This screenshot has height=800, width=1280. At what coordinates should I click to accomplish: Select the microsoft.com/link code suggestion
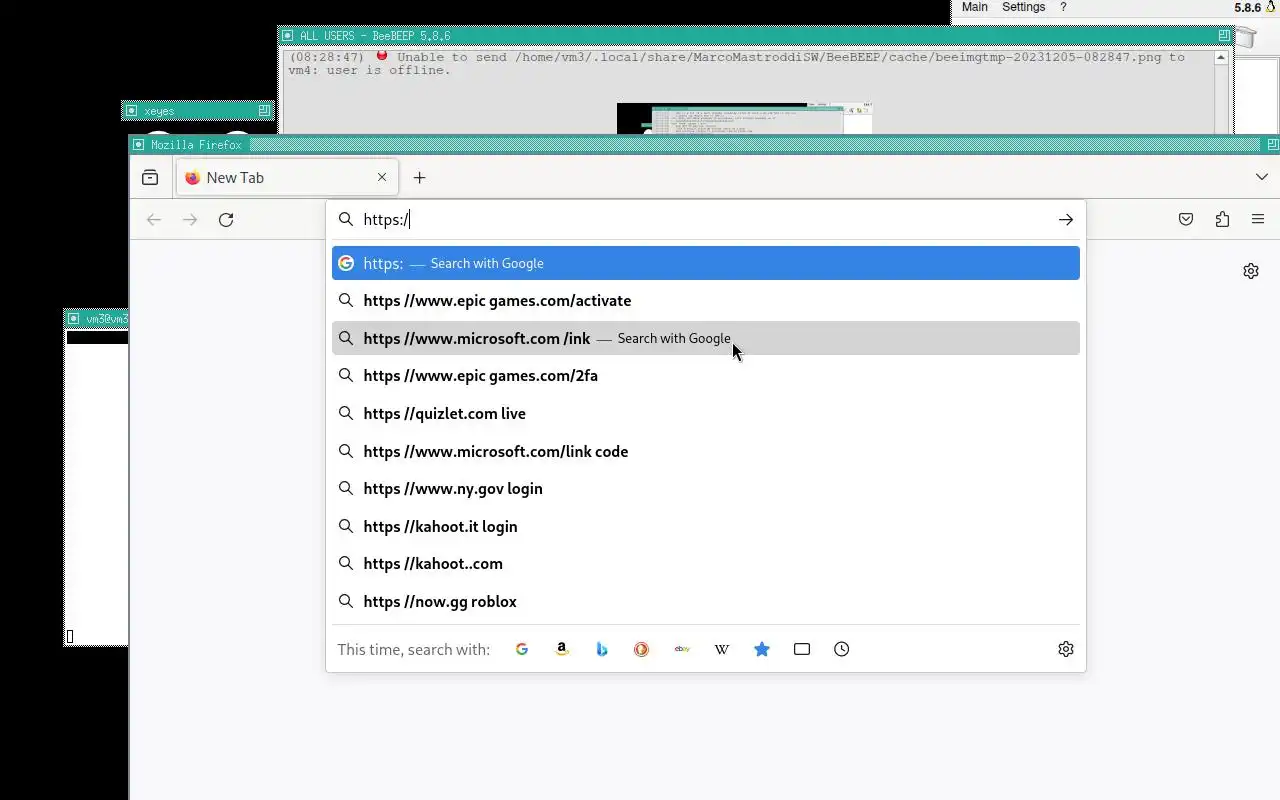click(706, 451)
